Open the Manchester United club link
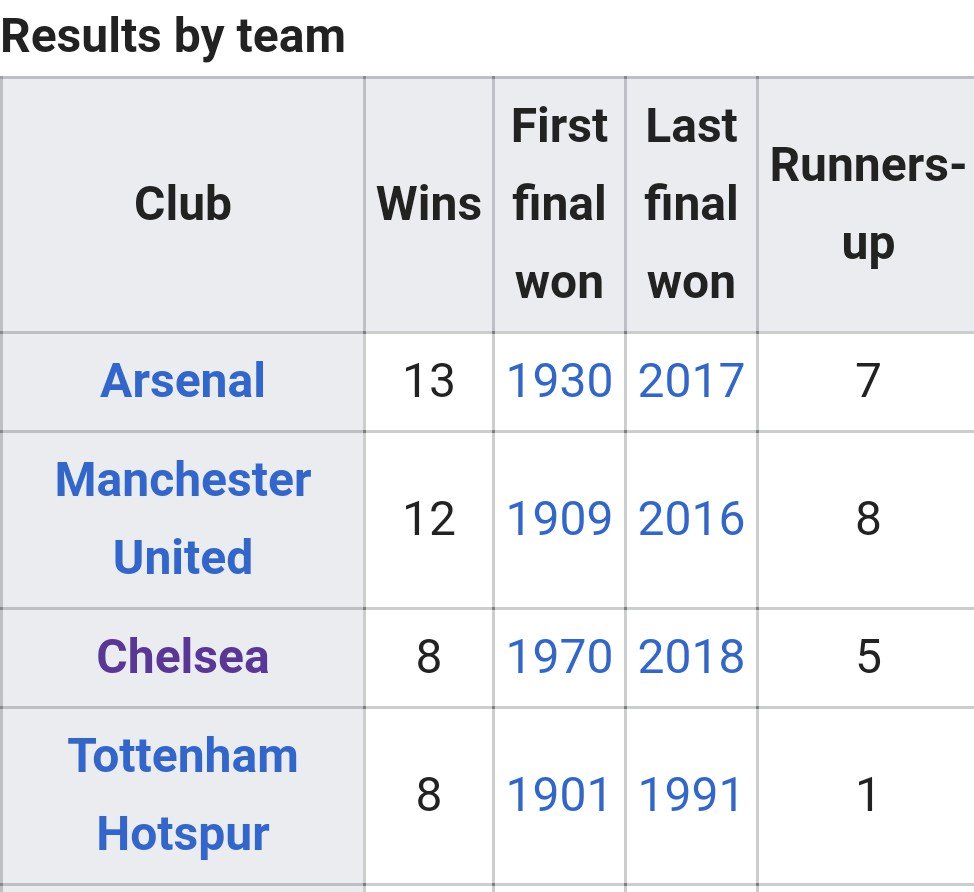This screenshot has width=974, height=892. (x=183, y=518)
